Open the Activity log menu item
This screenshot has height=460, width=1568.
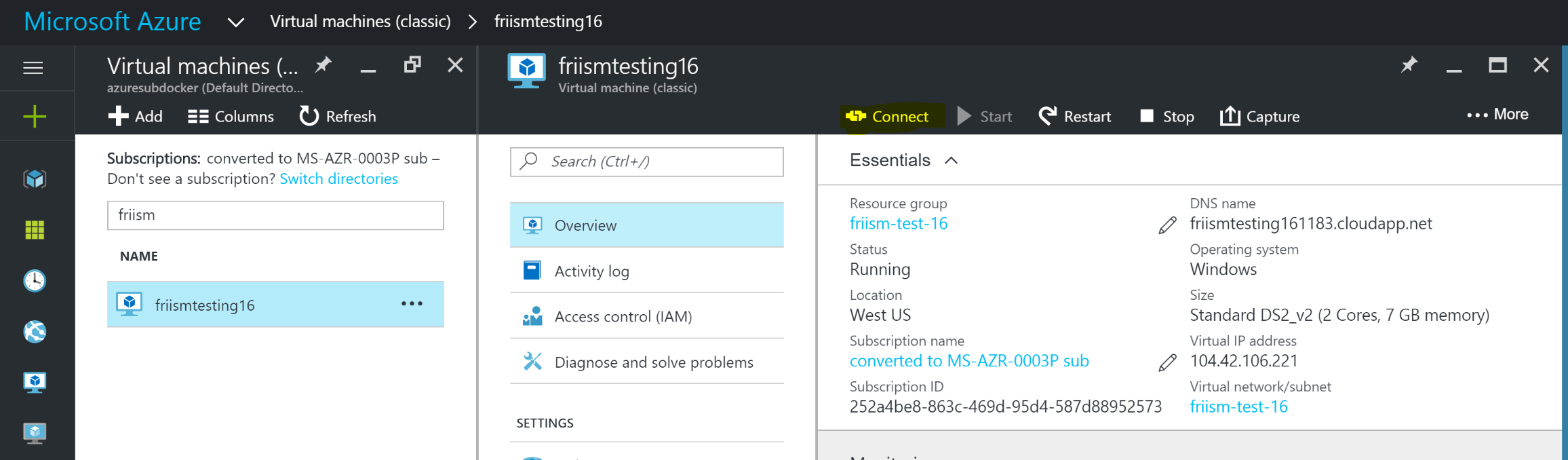(x=591, y=271)
